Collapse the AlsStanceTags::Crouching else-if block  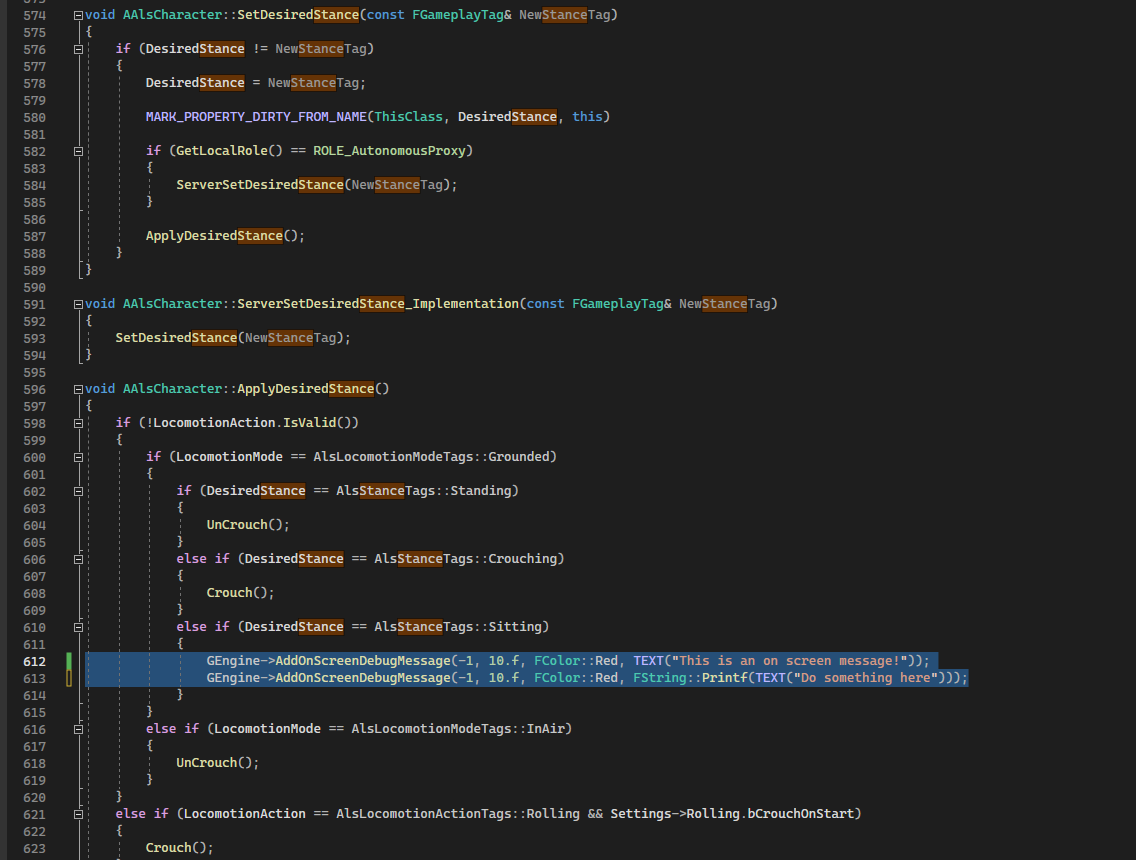click(77, 558)
